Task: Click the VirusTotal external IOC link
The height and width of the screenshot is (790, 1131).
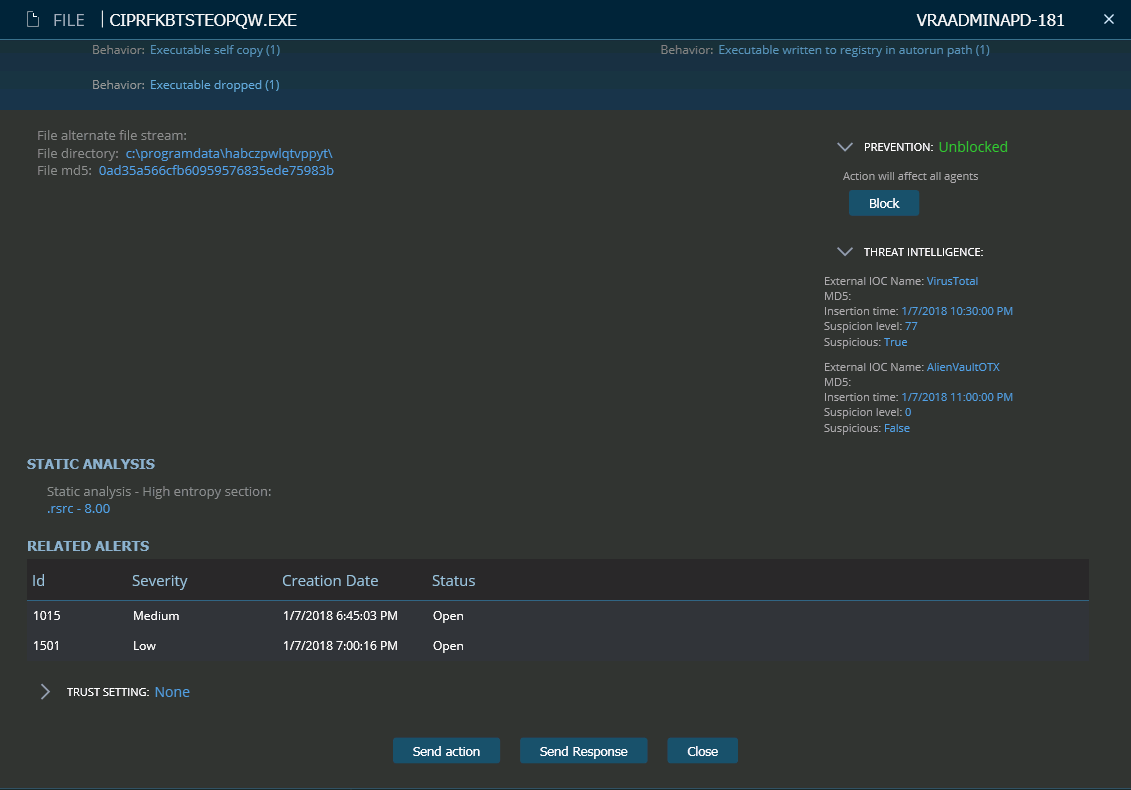Action: click(952, 281)
